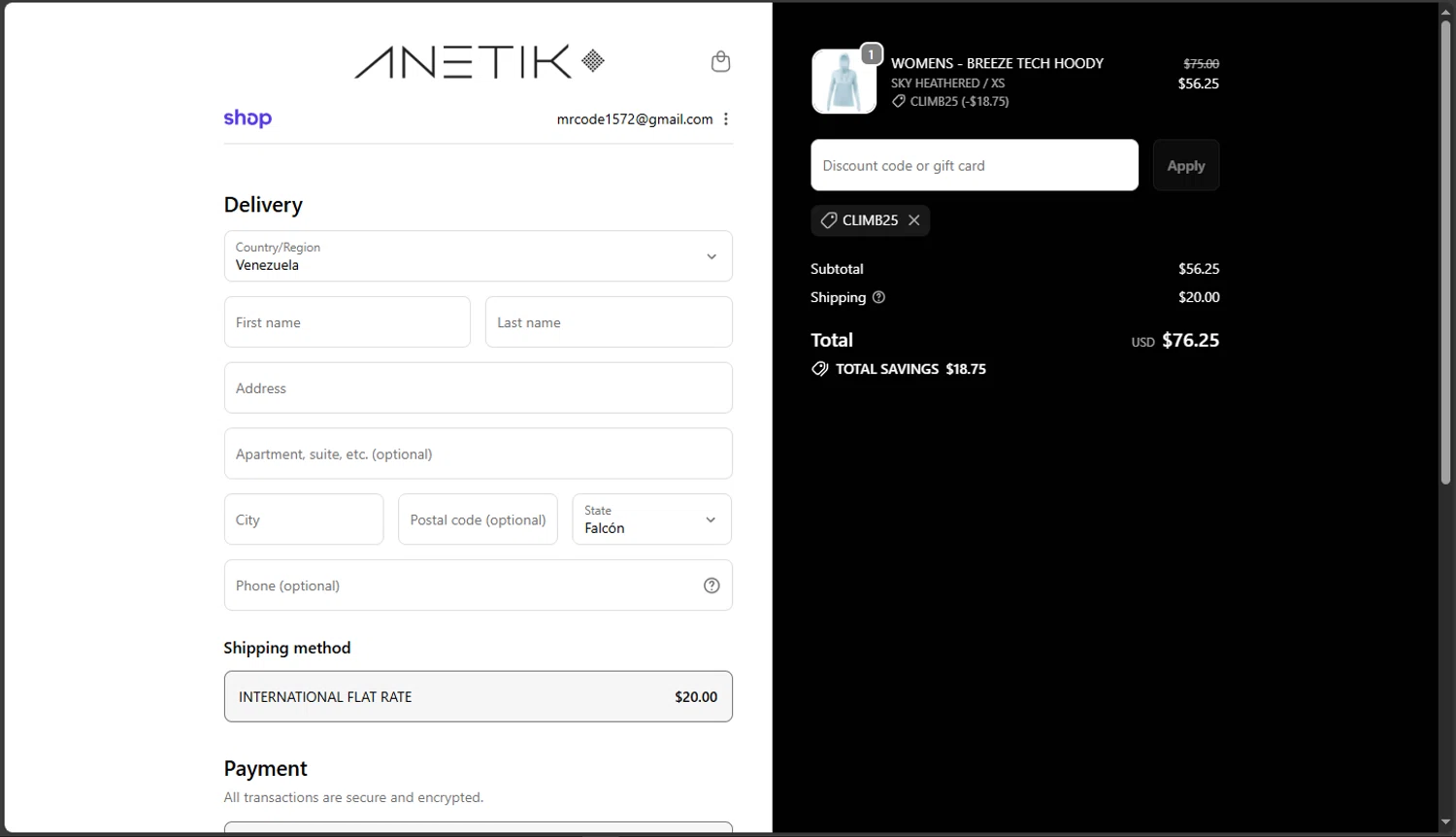The image size is (1456, 837).
Task: Click the Total Savings tag icon
Action: click(820, 369)
